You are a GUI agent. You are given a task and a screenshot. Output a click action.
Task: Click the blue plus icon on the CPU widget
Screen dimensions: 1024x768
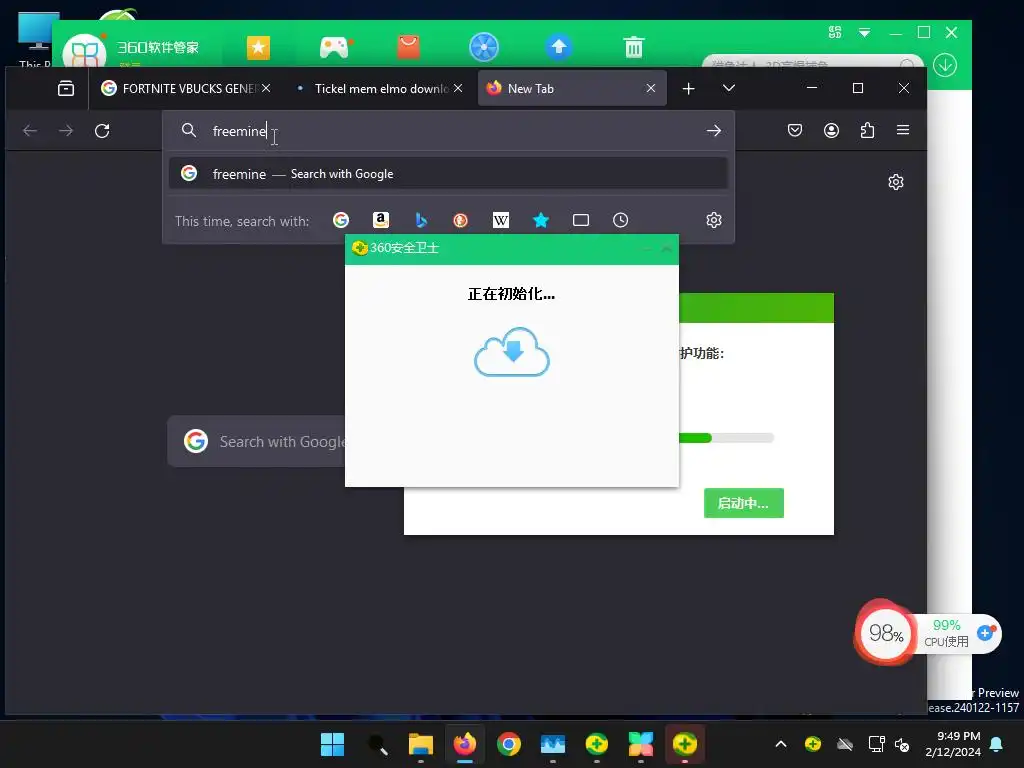point(985,633)
